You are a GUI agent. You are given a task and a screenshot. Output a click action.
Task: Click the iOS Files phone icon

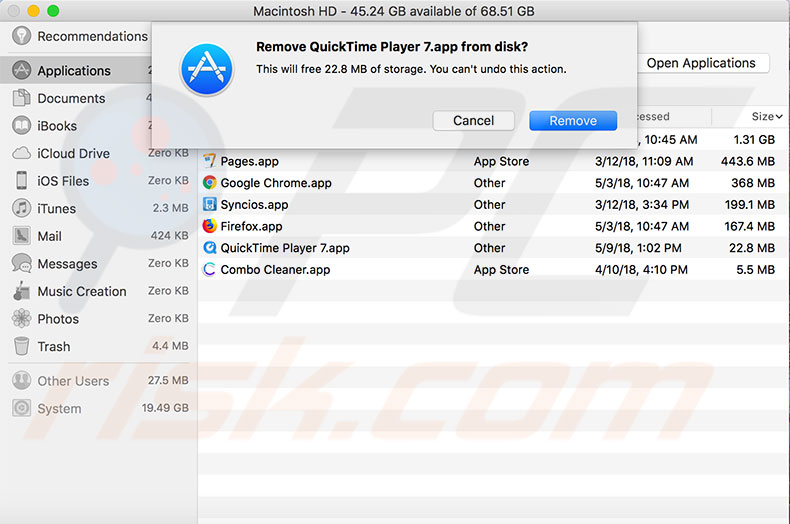[21, 180]
